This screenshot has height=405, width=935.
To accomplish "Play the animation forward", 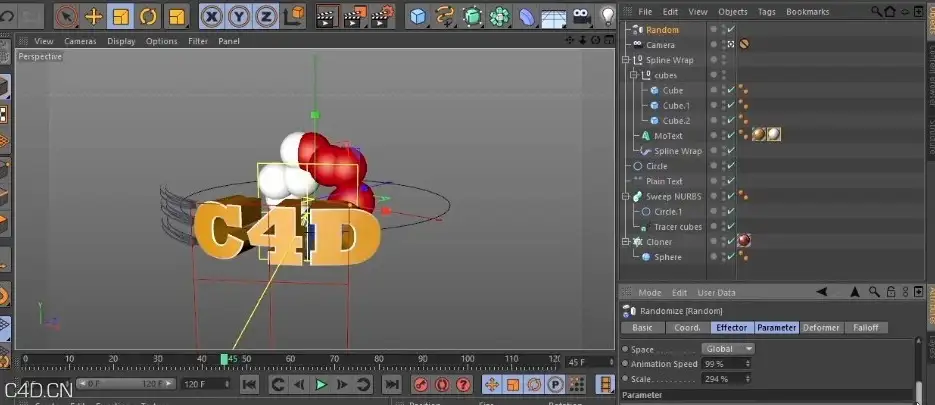I will tap(321, 385).
